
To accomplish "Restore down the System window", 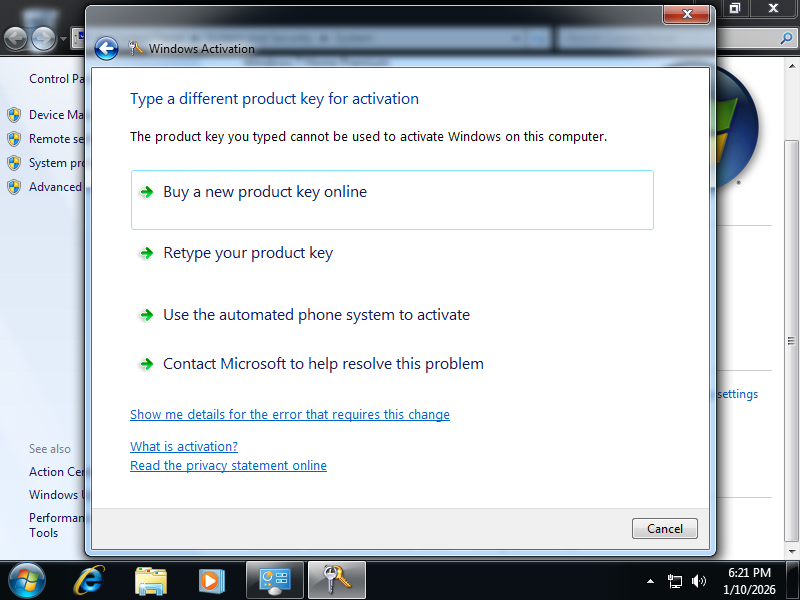I will click(735, 8).
